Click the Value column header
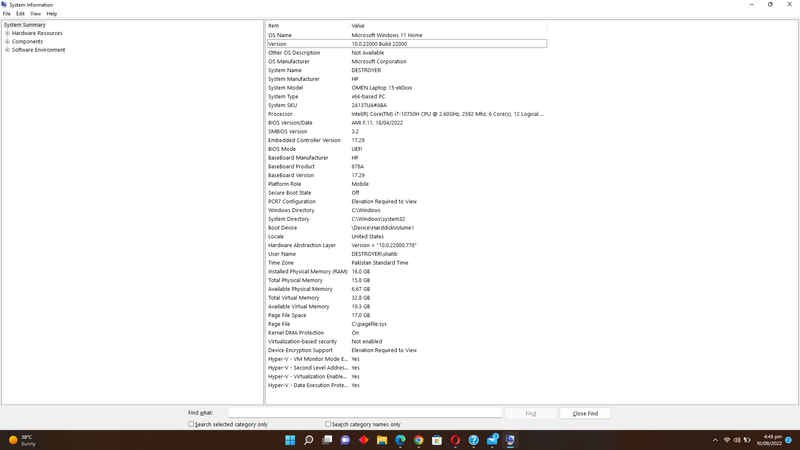This screenshot has height=450, width=800. pyautogui.click(x=448, y=26)
